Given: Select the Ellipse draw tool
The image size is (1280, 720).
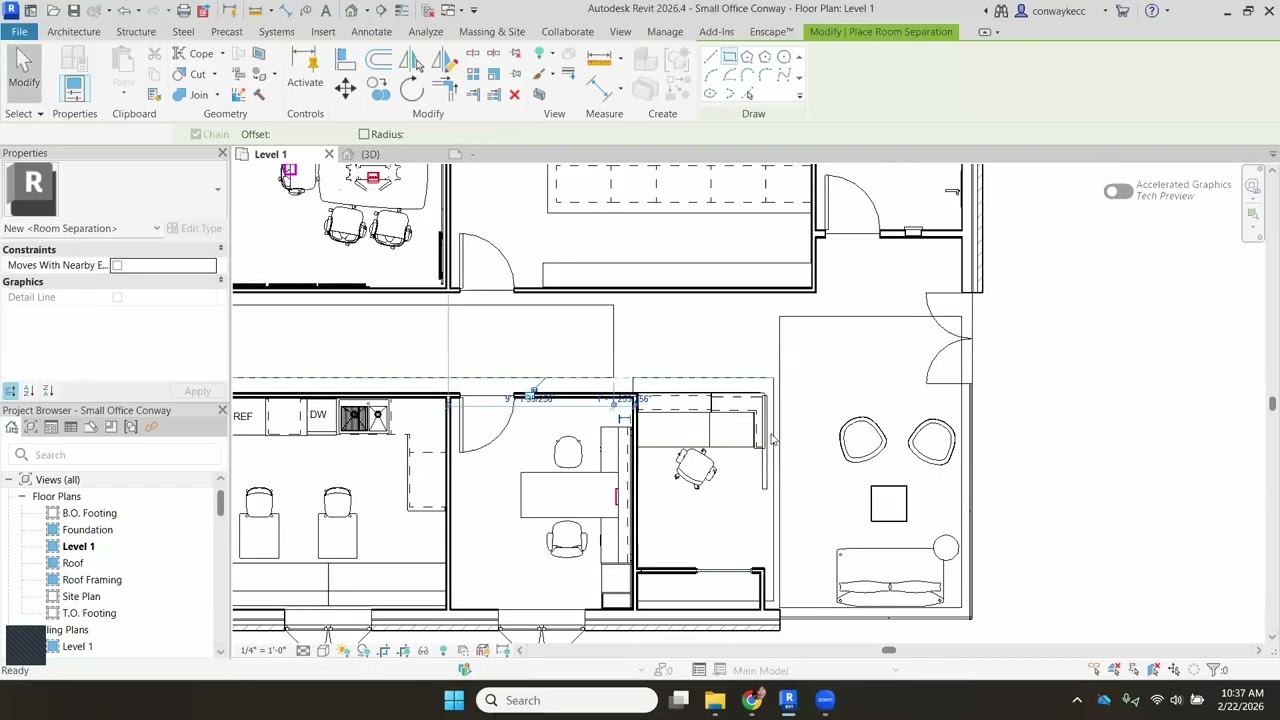Looking at the screenshot, I should pos(710,94).
